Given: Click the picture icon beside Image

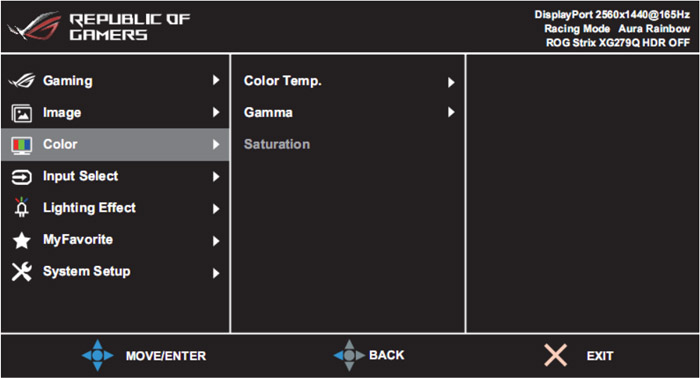Looking at the screenshot, I should [x=21, y=113].
